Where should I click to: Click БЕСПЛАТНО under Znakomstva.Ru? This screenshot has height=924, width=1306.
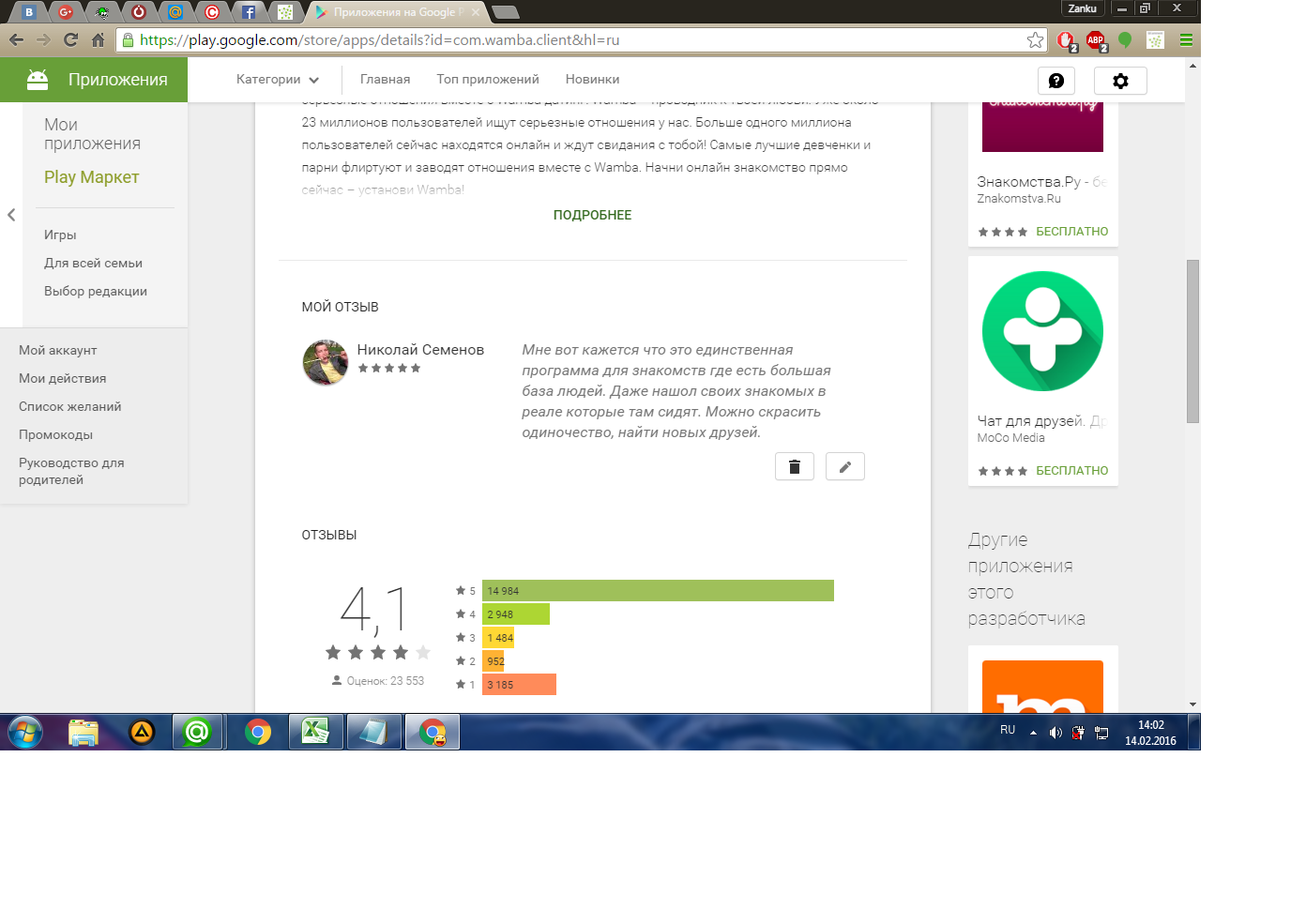(x=1071, y=232)
